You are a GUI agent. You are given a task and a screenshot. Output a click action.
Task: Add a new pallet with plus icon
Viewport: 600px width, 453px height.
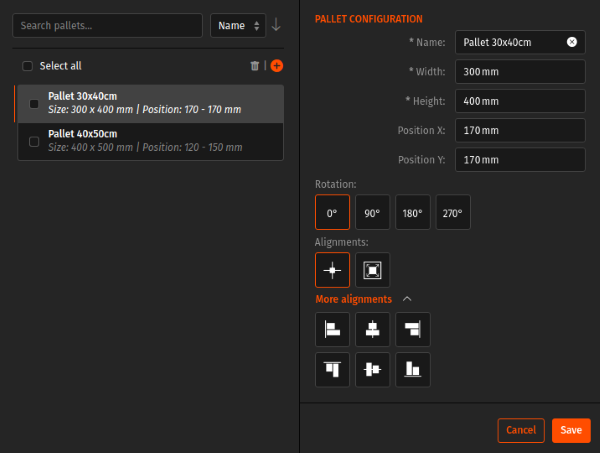(277, 66)
